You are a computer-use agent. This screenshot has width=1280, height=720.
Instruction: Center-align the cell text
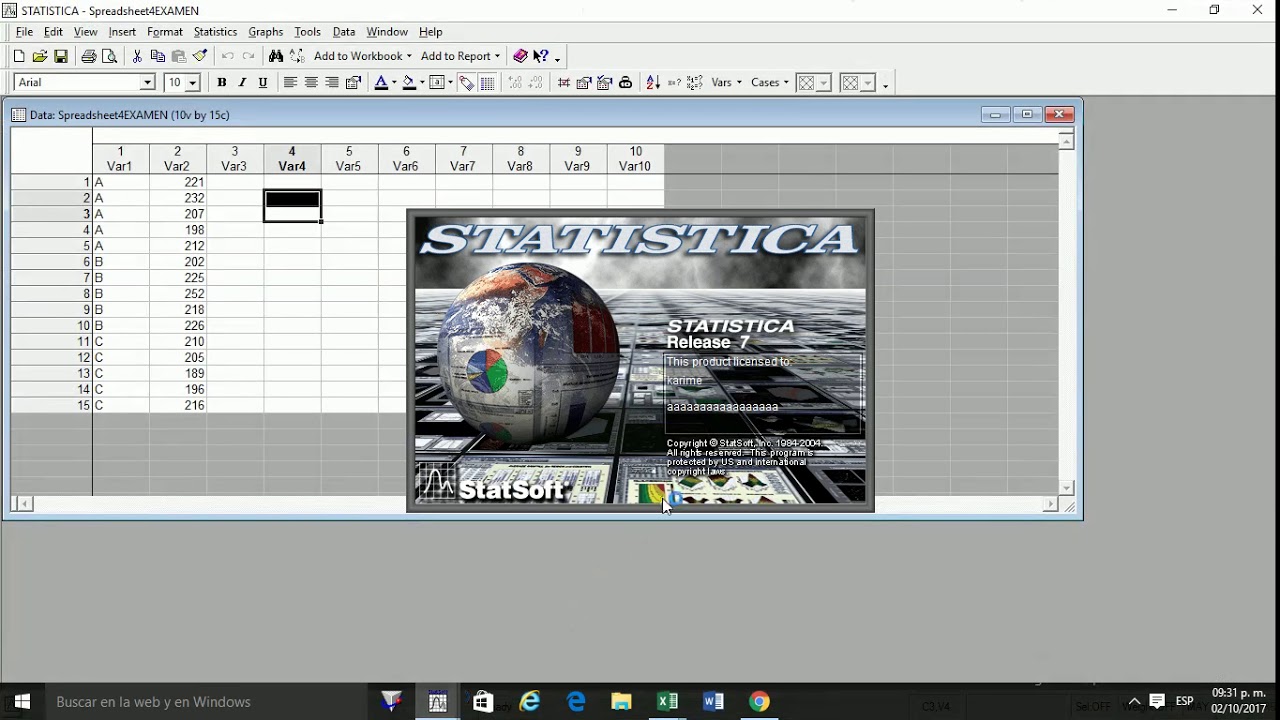[x=311, y=83]
